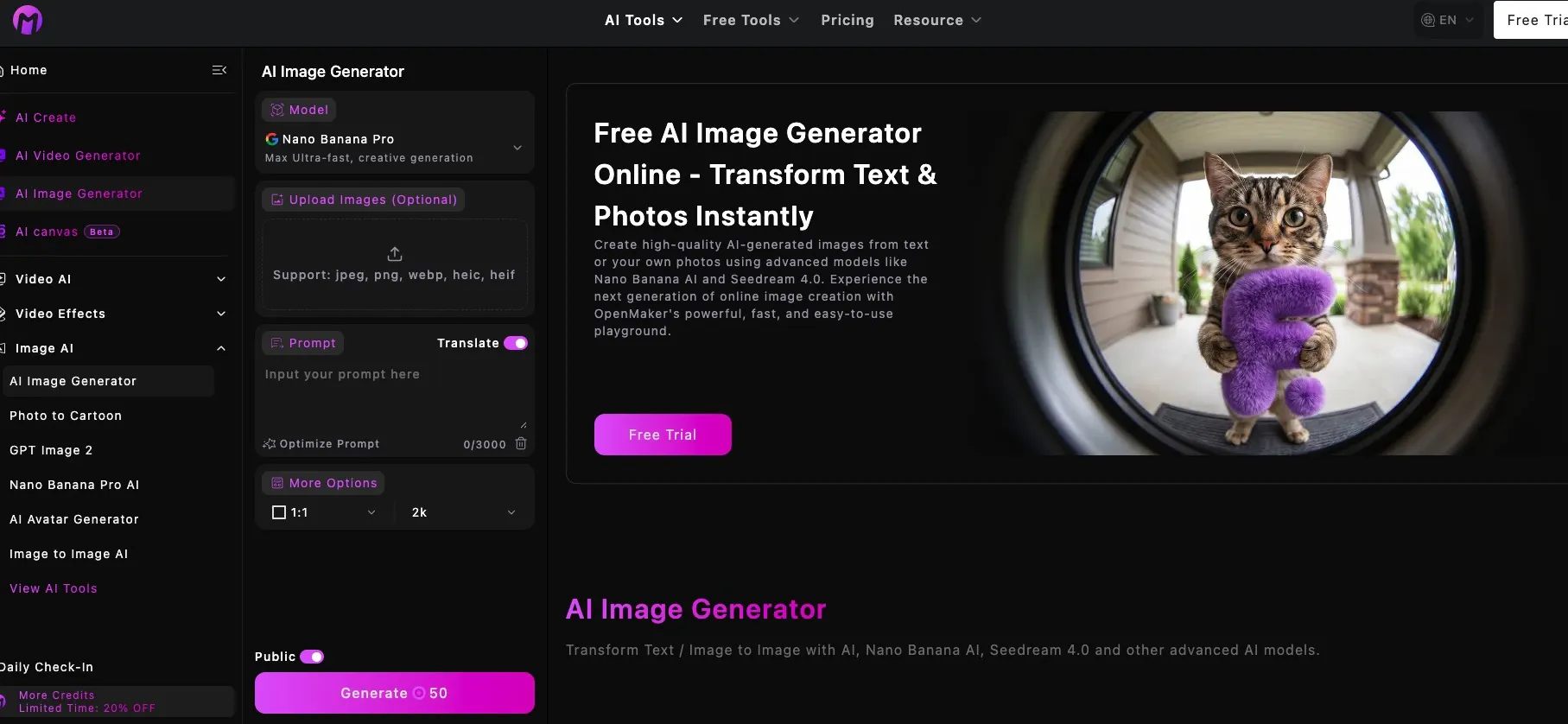Click the globe language icon

pyautogui.click(x=1428, y=20)
